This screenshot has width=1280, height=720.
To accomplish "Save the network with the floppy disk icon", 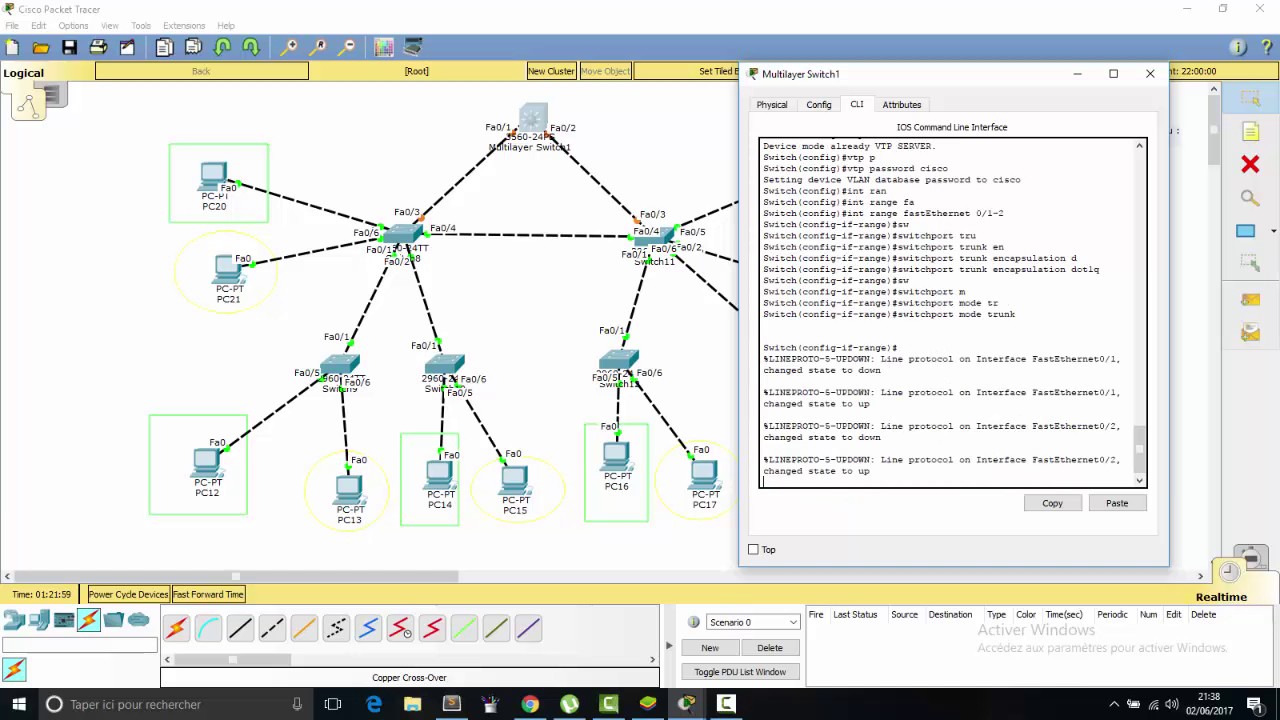I will click(69, 47).
